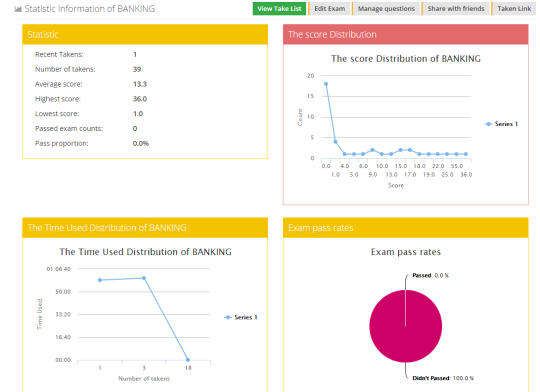Click The Time Used Distribution of BANKING header
Image resolution: width=540 pixels, height=392 pixels.
[x=145, y=228]
